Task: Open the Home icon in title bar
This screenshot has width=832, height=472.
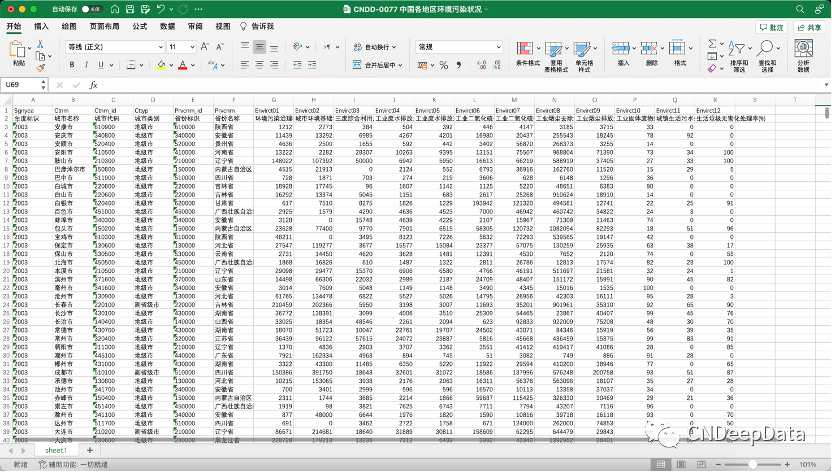Action: (x=115, y=9)
